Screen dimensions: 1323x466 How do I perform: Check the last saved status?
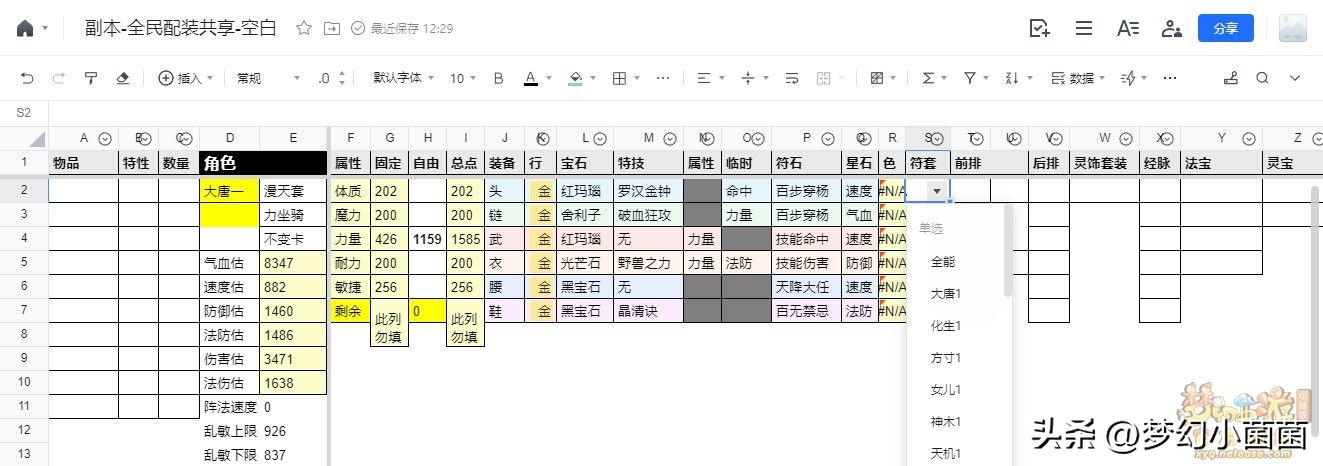pyautogui.click(x=403, y=28)
